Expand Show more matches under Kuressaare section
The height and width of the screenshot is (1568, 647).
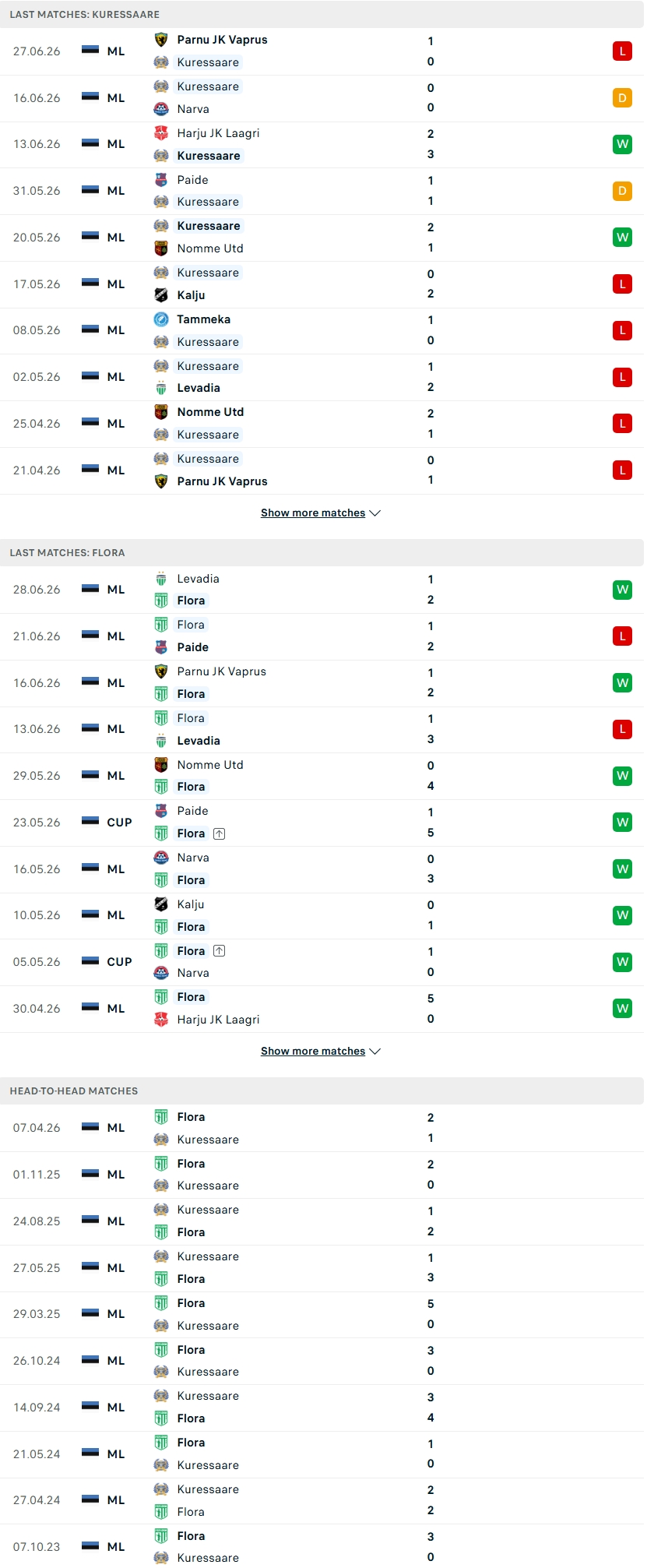pos(321,513)
